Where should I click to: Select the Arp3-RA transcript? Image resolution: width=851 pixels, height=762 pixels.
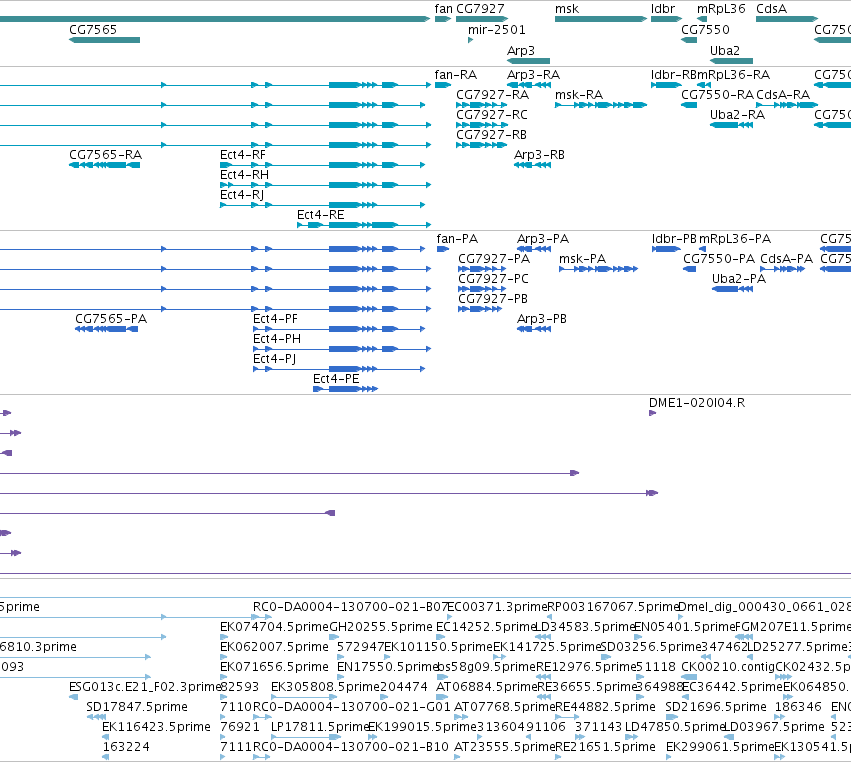(x=529, y=85)
